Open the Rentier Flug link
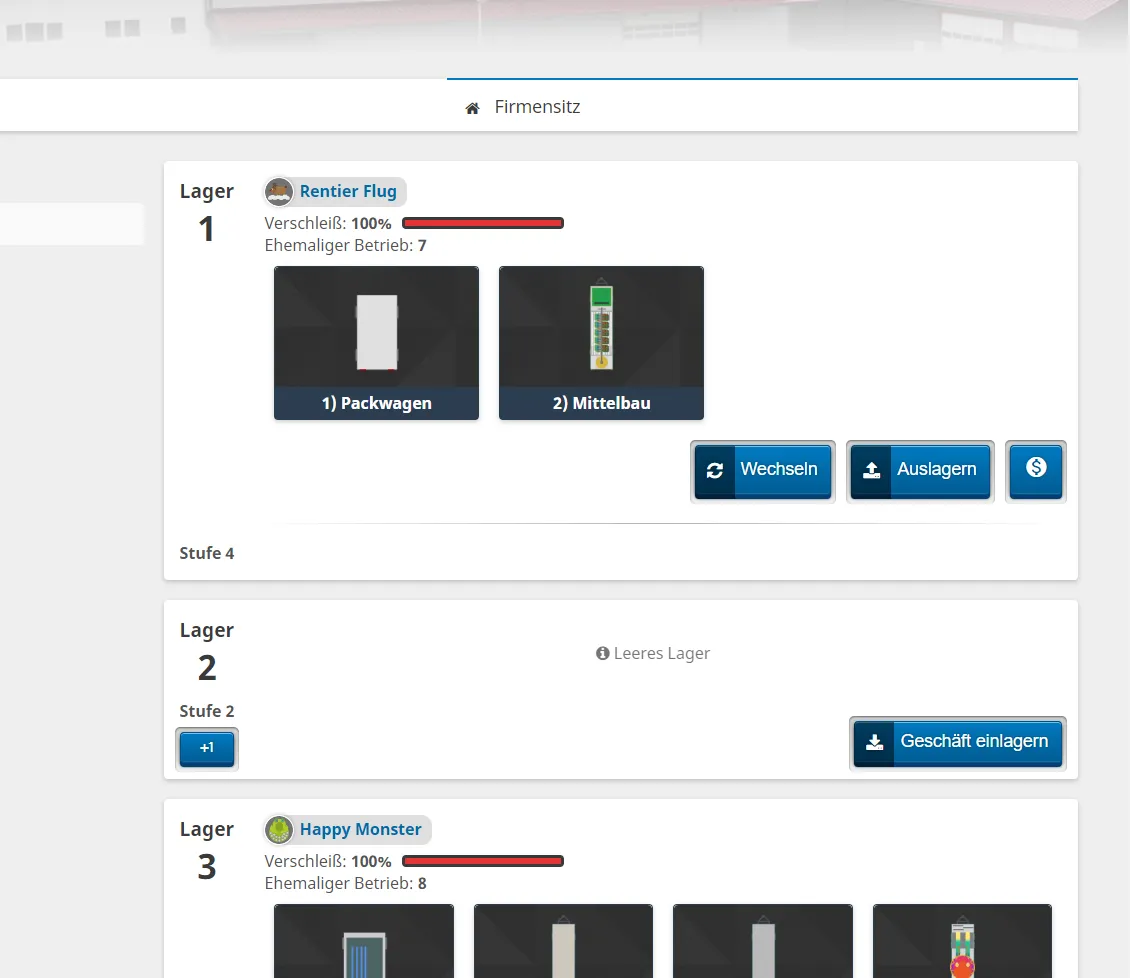The width and height of the screenshot is (1130, 978). pos(348,192)
